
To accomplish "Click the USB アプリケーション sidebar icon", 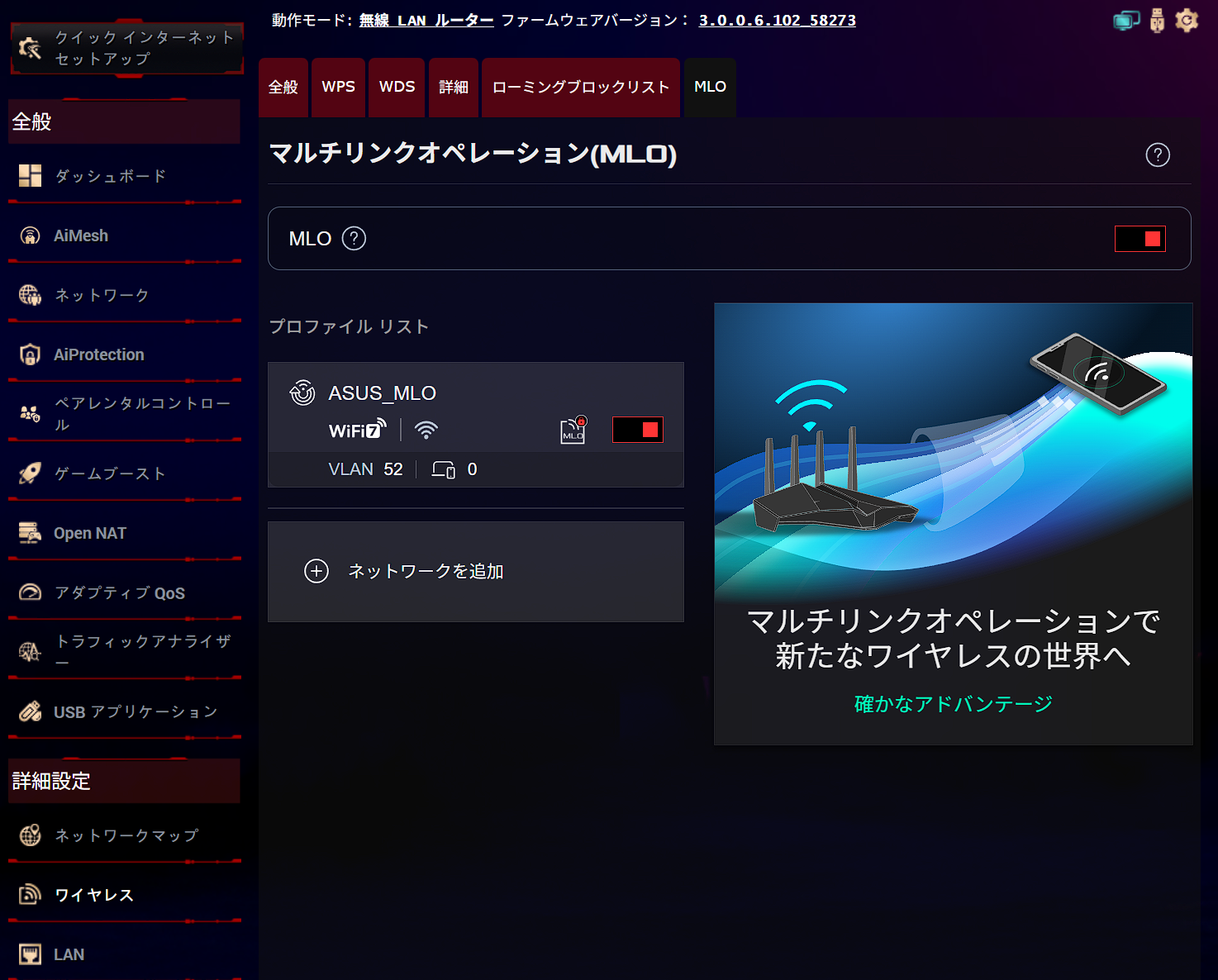I will tap(31, 711).
